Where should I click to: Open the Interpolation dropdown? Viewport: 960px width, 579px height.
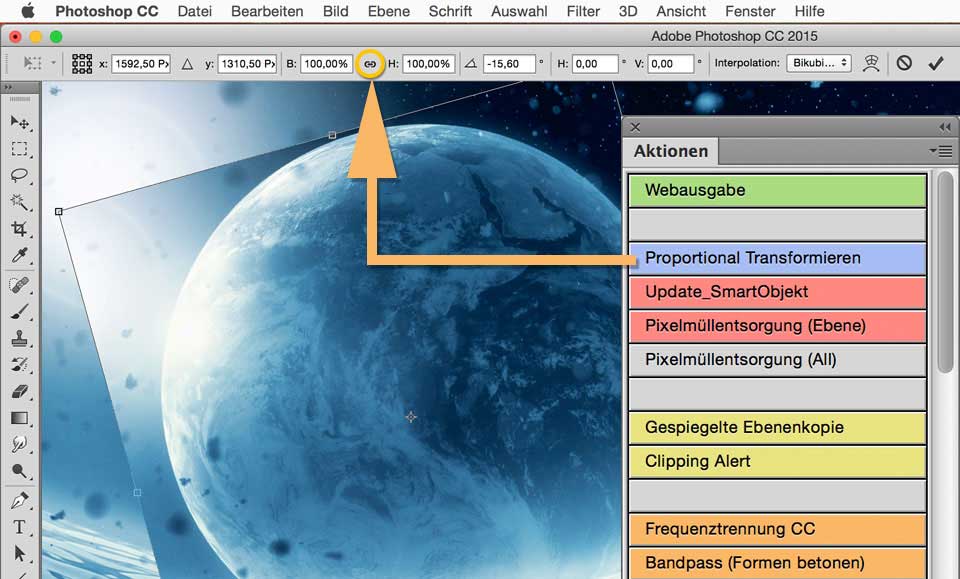click(819, 63)
